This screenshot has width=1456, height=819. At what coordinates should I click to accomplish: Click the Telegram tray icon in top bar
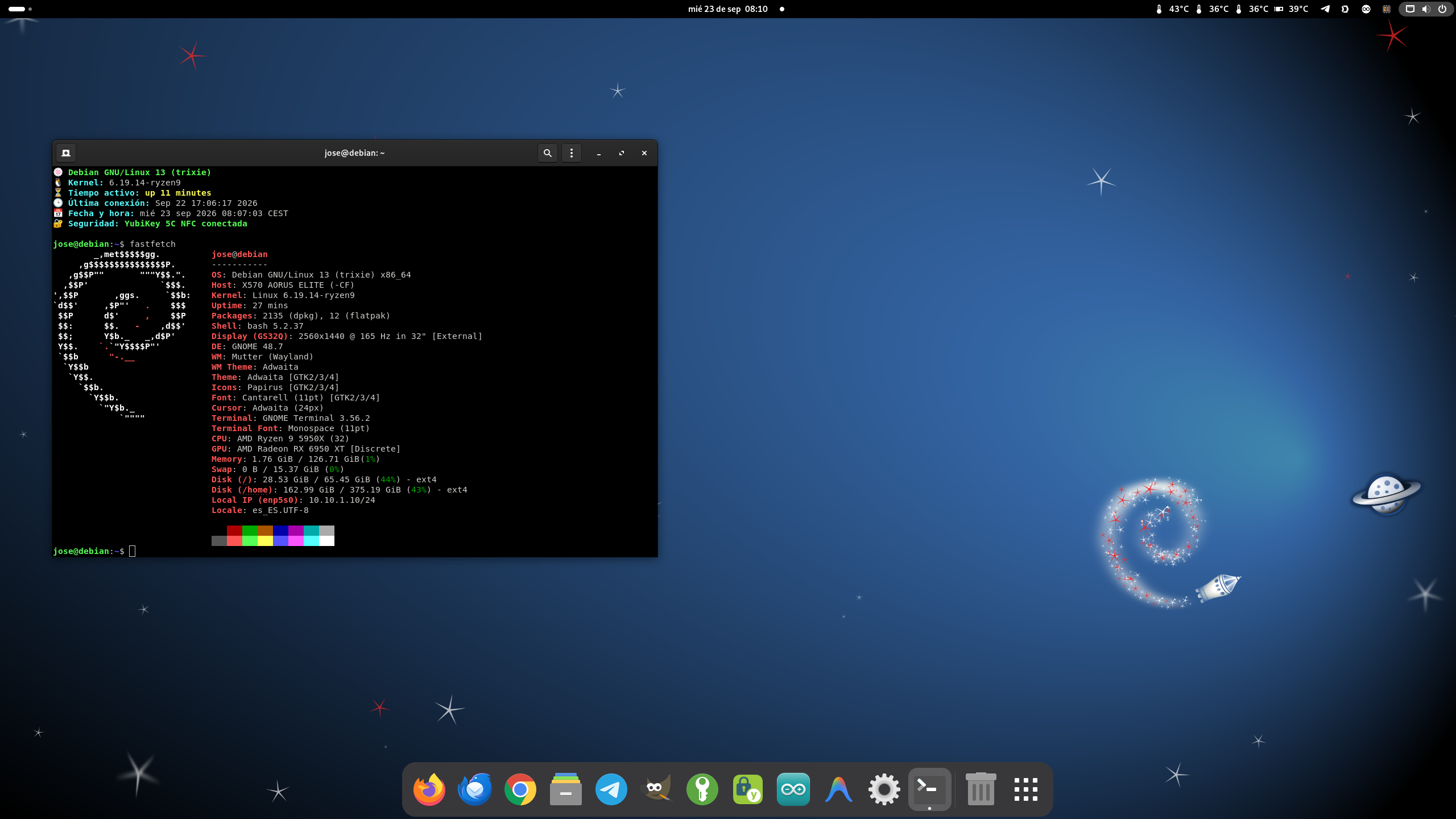pos(1325,9)
